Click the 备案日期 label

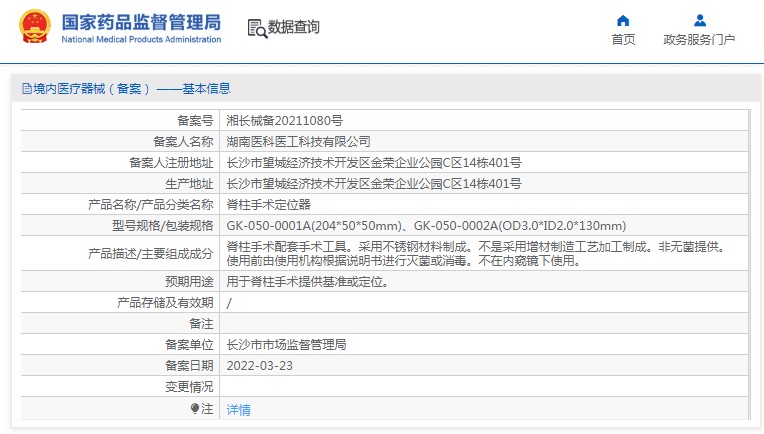[189, 365]
